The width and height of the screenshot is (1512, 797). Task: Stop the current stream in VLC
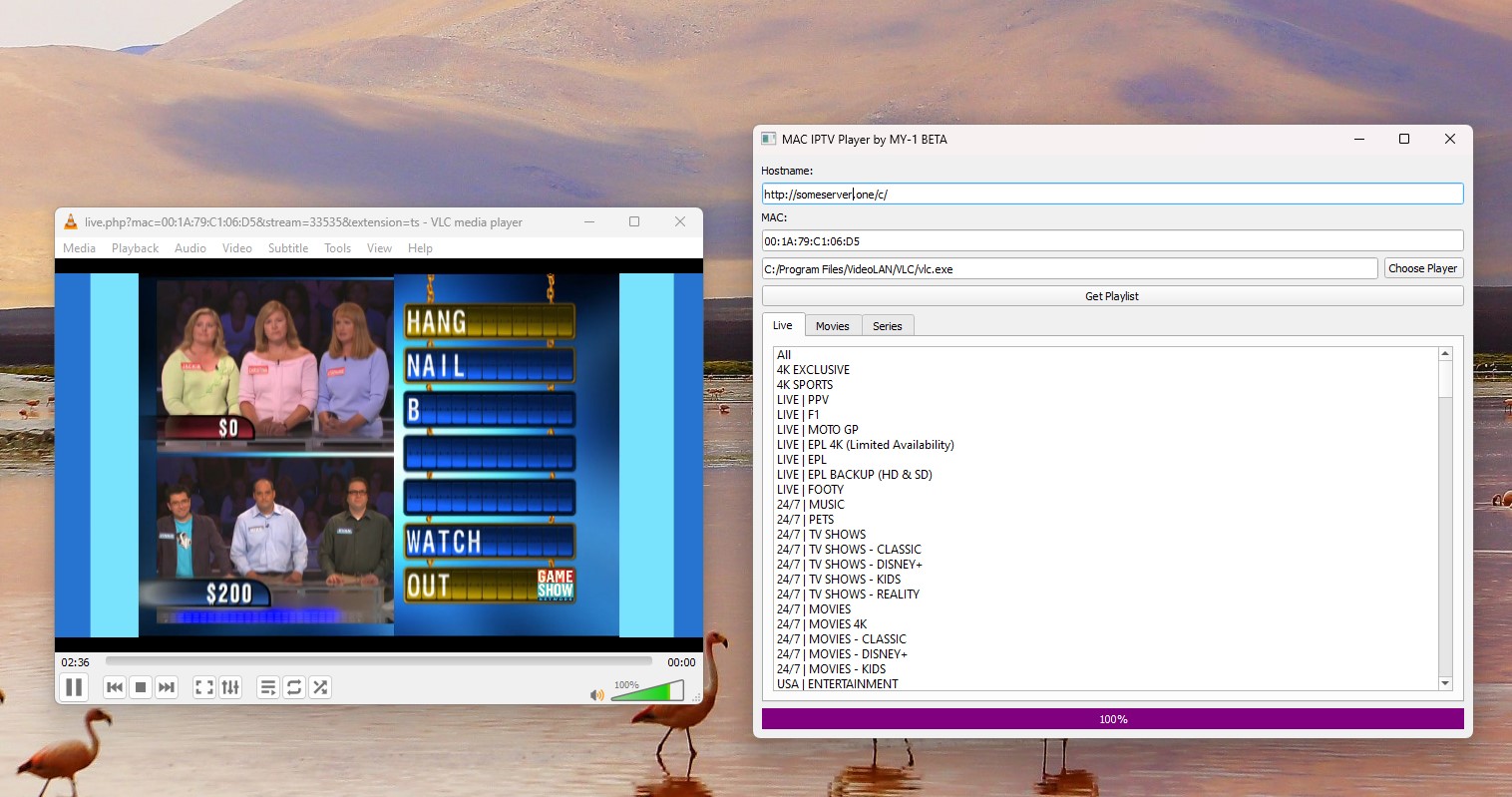pyautogui.click(x=140, y=686)
